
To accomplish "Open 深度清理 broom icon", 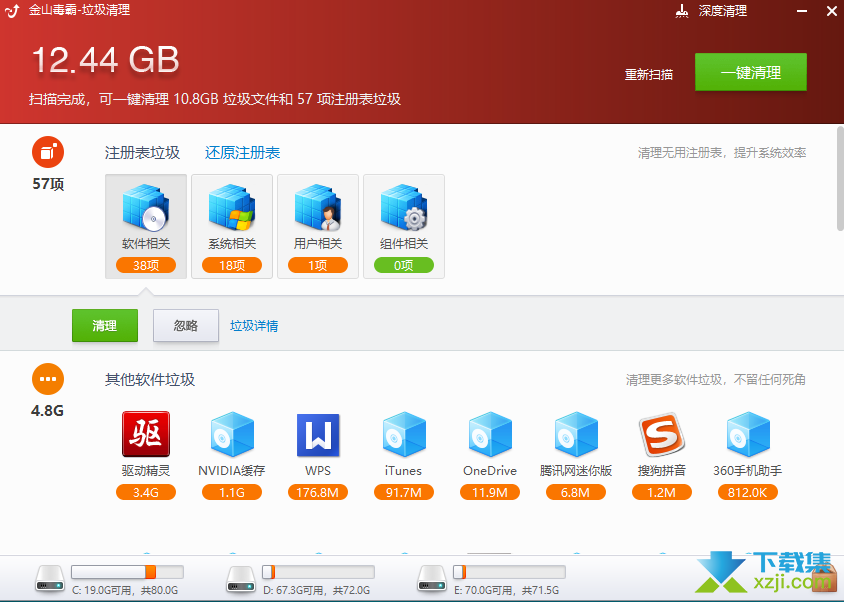I will (681, 11).
